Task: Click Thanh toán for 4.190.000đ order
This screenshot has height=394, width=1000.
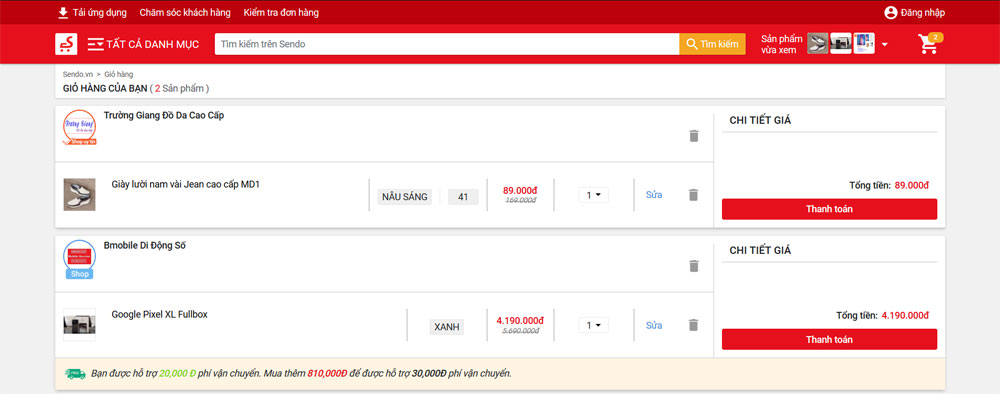Action: (829, 339)
